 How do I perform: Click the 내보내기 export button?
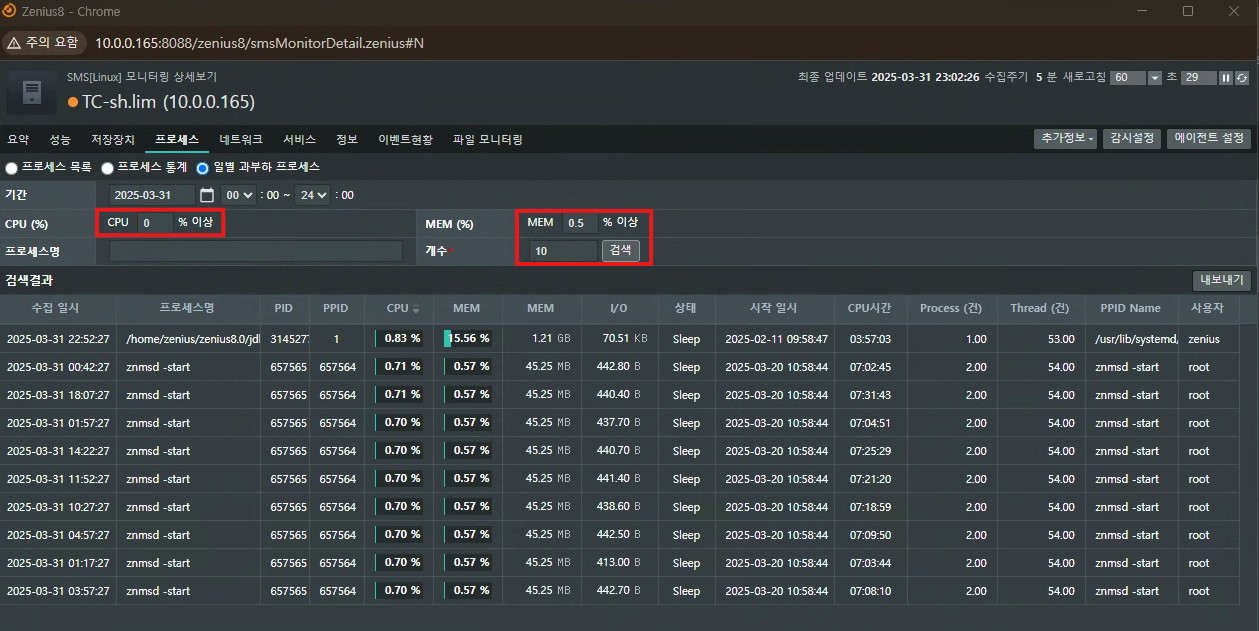[x=1222, y=280]
